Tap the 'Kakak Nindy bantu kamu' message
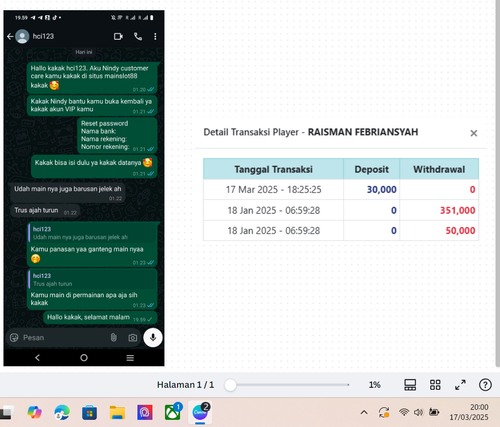The height and width of the screenshot is (427, 500). 92,105
